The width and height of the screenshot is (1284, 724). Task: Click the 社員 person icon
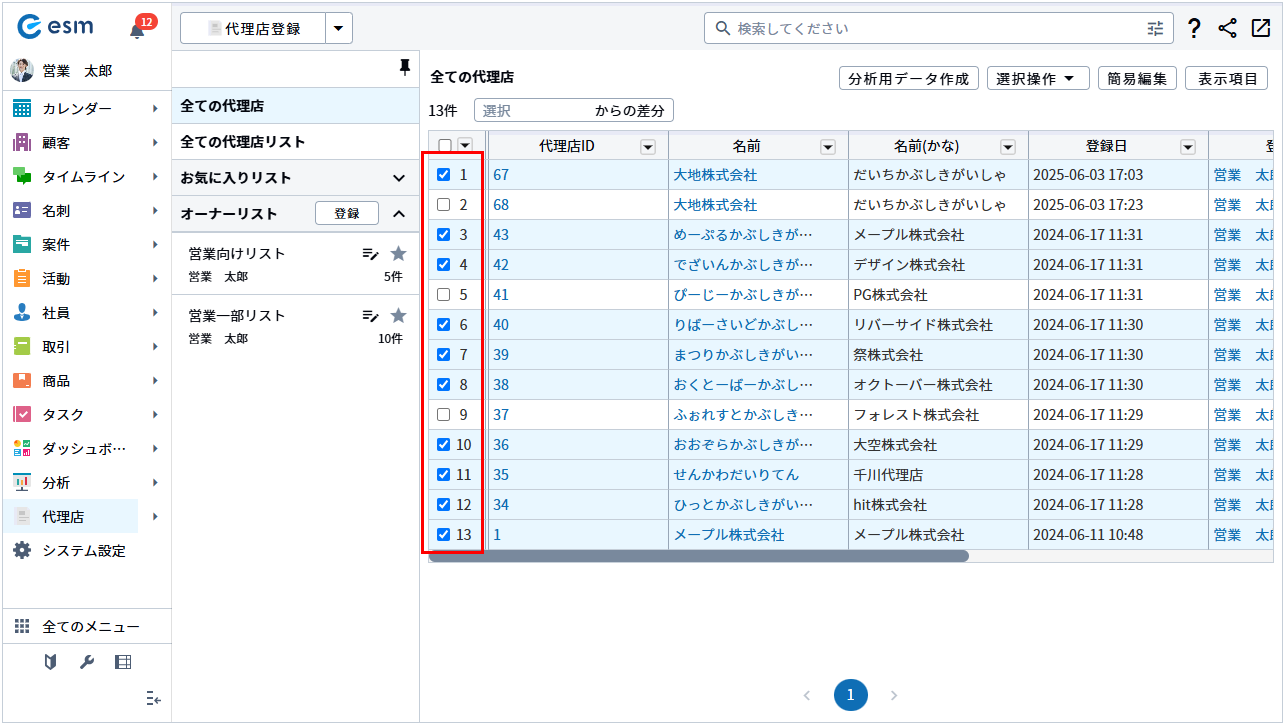pyautogui.click(x=22, y=312)
